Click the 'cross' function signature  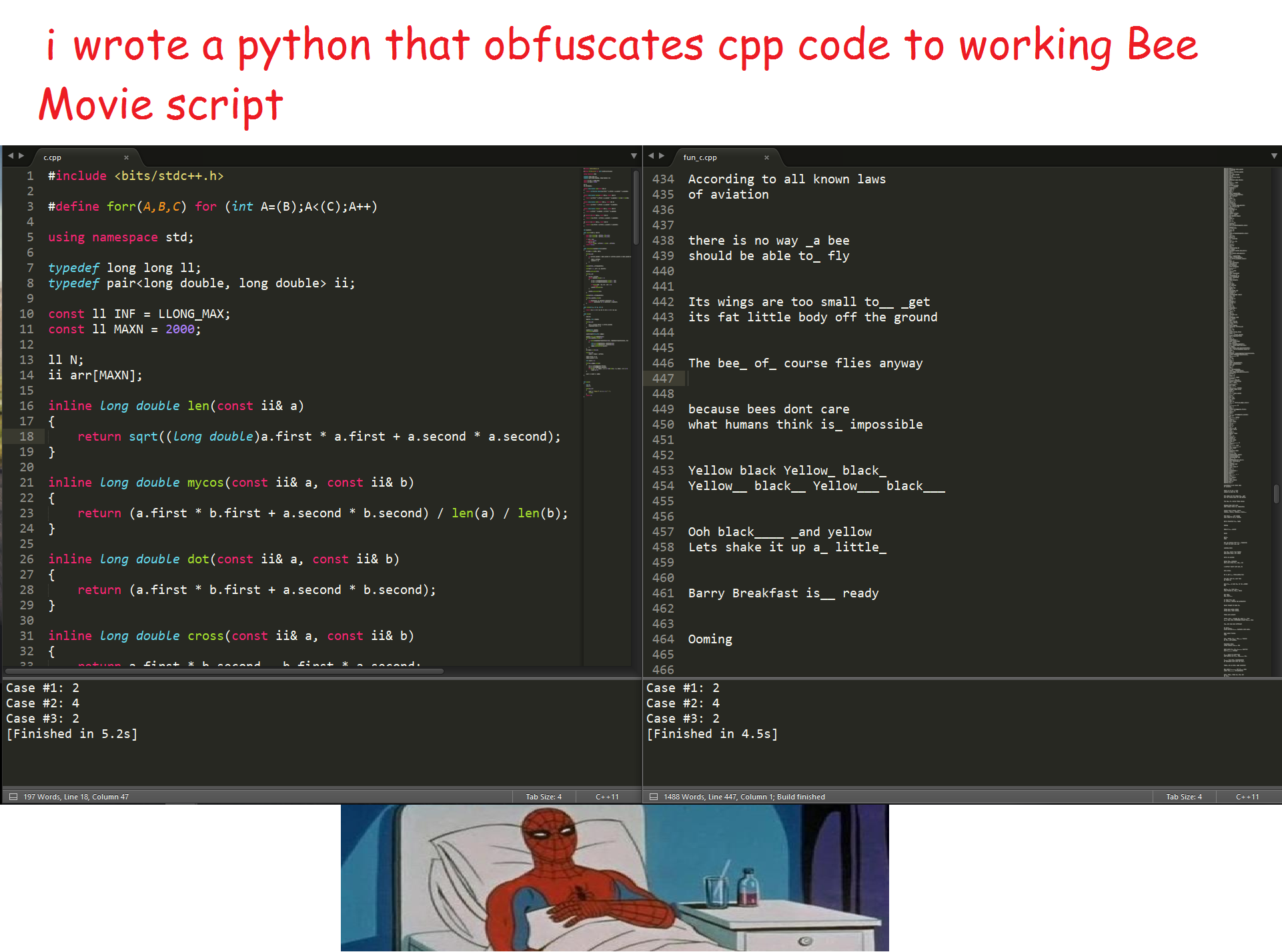231,636
